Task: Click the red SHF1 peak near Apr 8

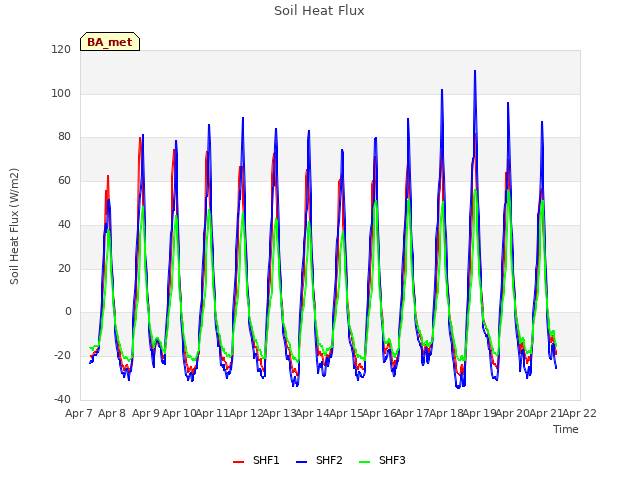Action: click(108, 176)
